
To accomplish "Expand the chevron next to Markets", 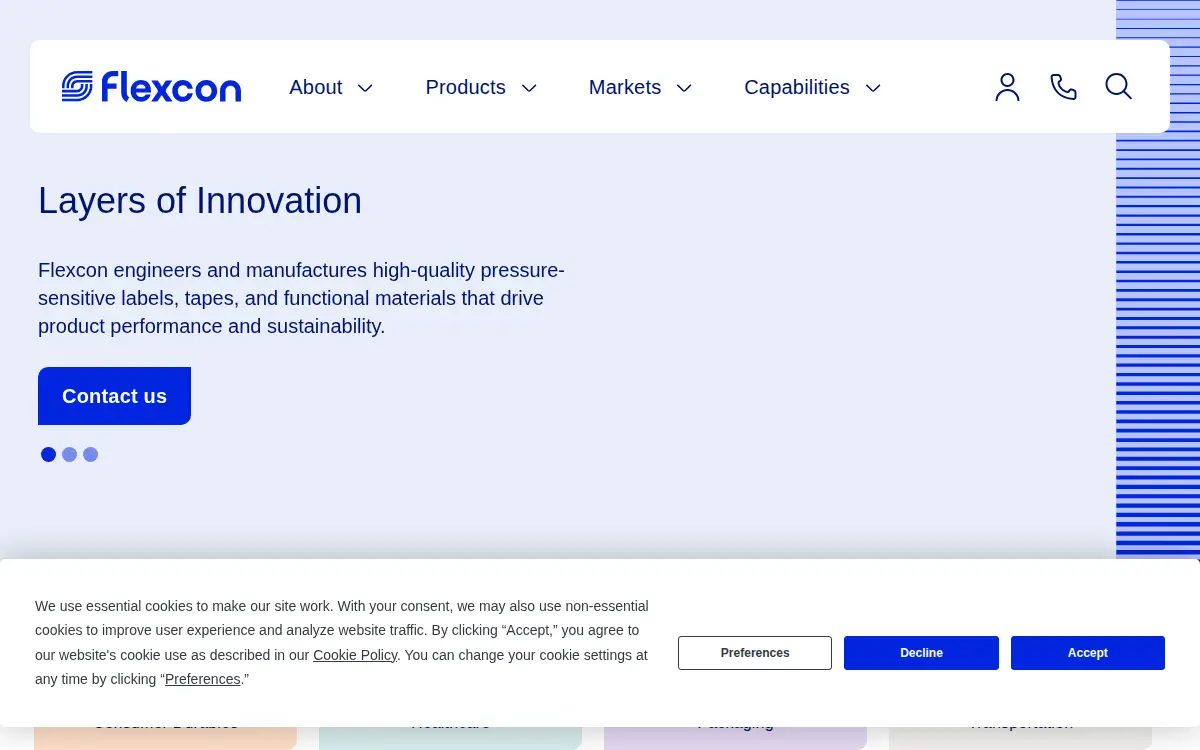I will (684, 88).
